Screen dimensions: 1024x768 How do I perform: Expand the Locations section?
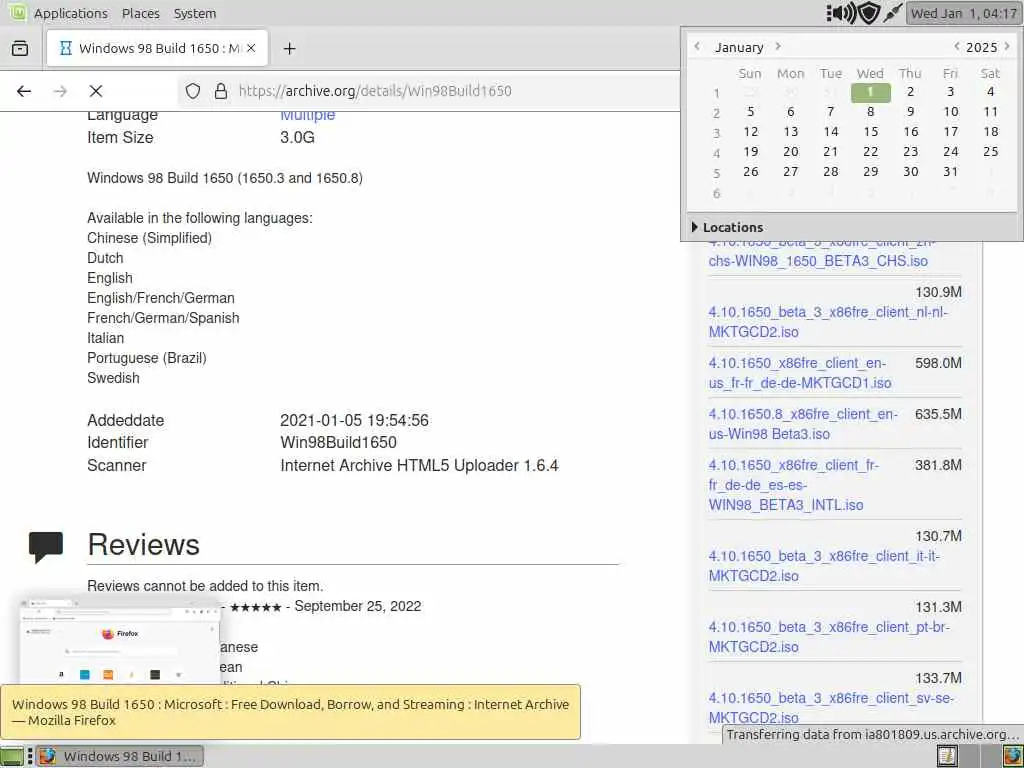pyautogui.click(x=727, y=227)
